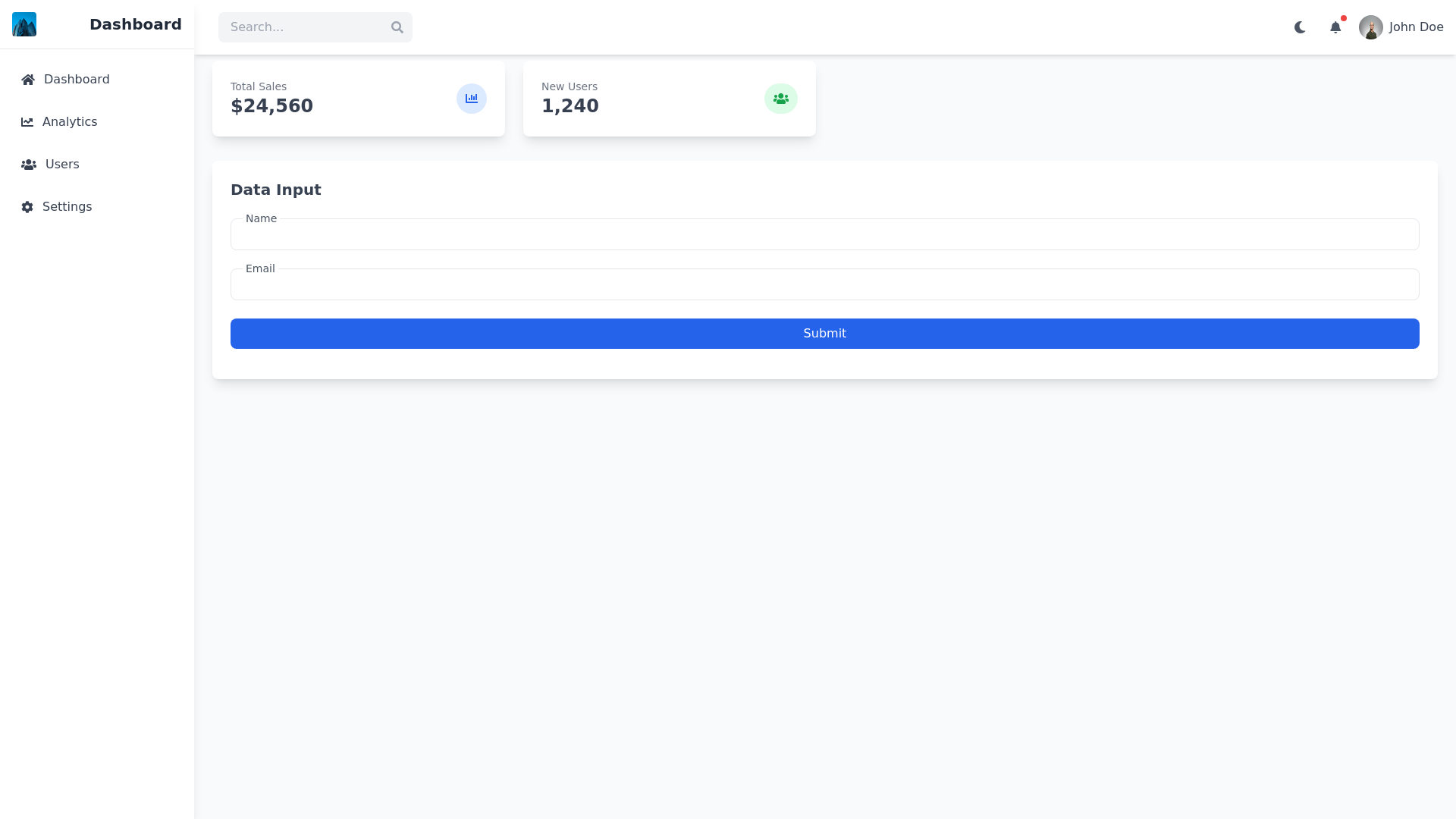
Task: Click inside the Search field
Action: click(x=303, y=27)
